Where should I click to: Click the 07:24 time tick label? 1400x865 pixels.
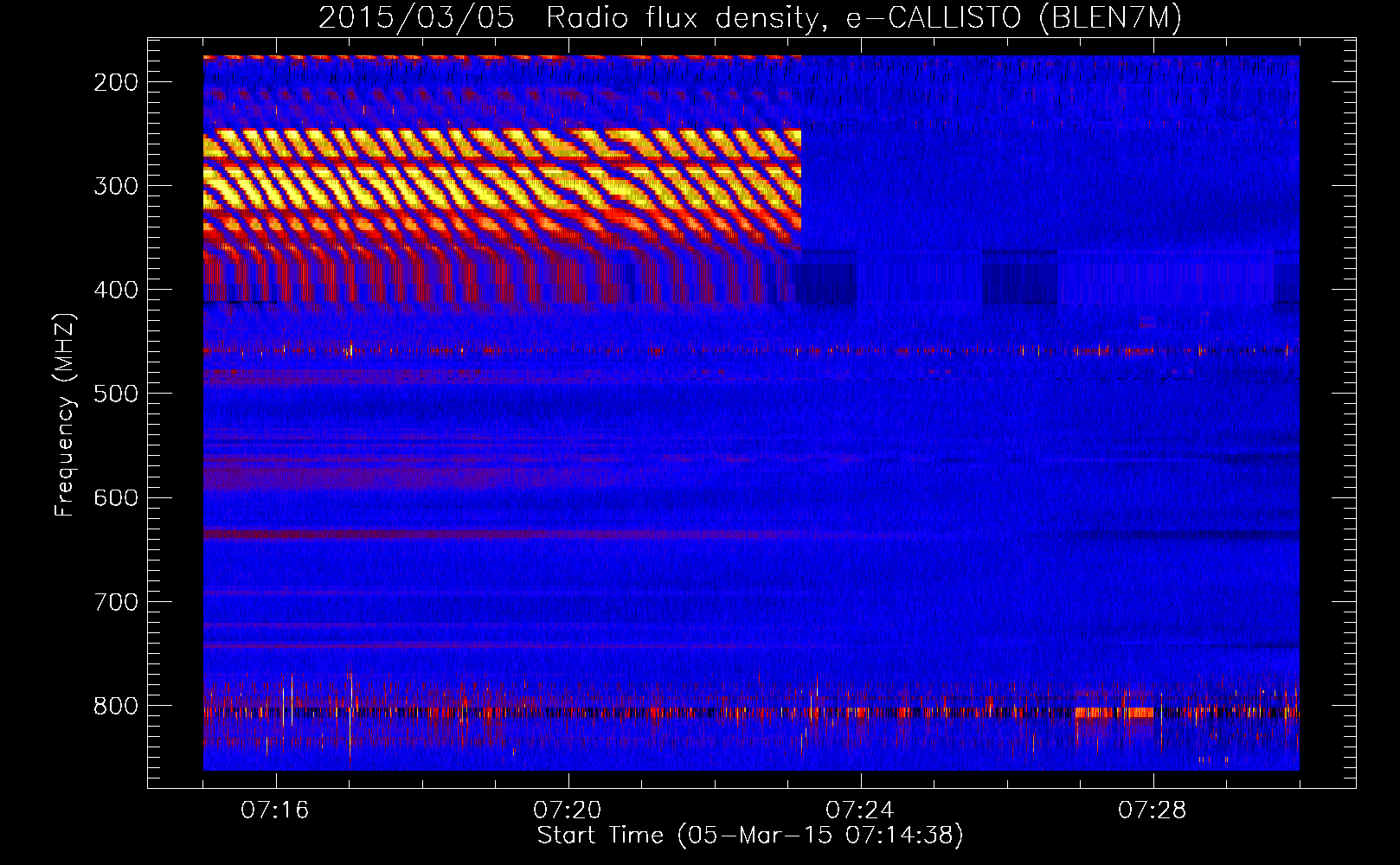pos(860,811)
